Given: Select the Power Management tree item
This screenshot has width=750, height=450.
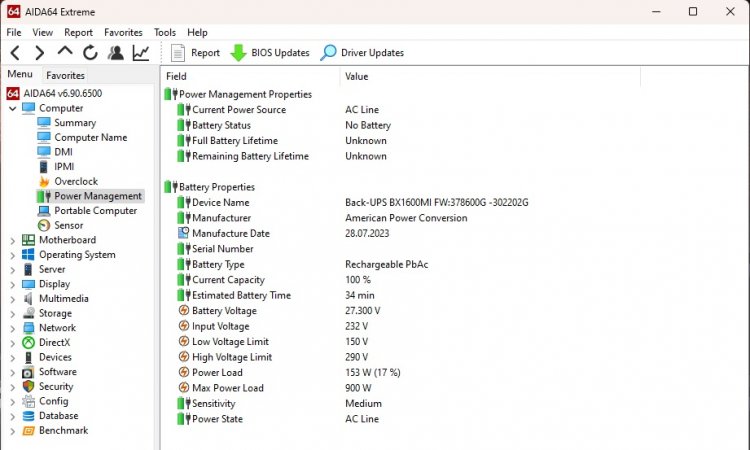Looking at the screenshot, I should click(90, 196).
